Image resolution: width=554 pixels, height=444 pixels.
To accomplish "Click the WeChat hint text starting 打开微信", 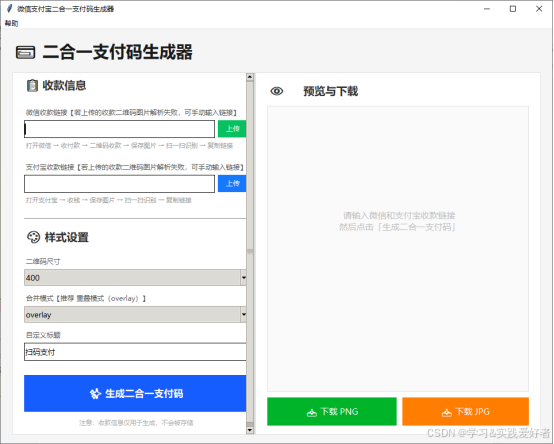I will pos(129,146).
